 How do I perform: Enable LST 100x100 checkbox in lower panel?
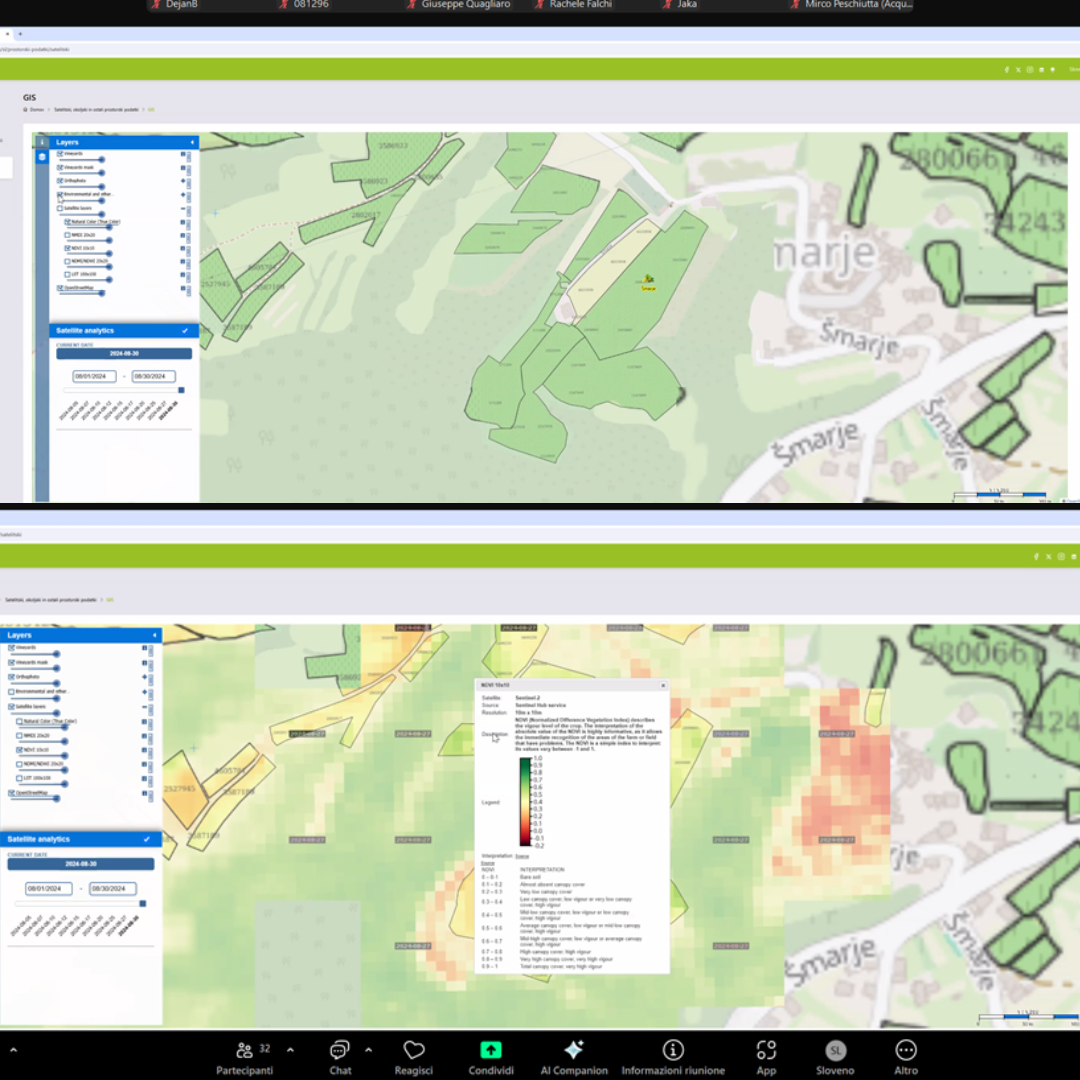tap(19, 778)
